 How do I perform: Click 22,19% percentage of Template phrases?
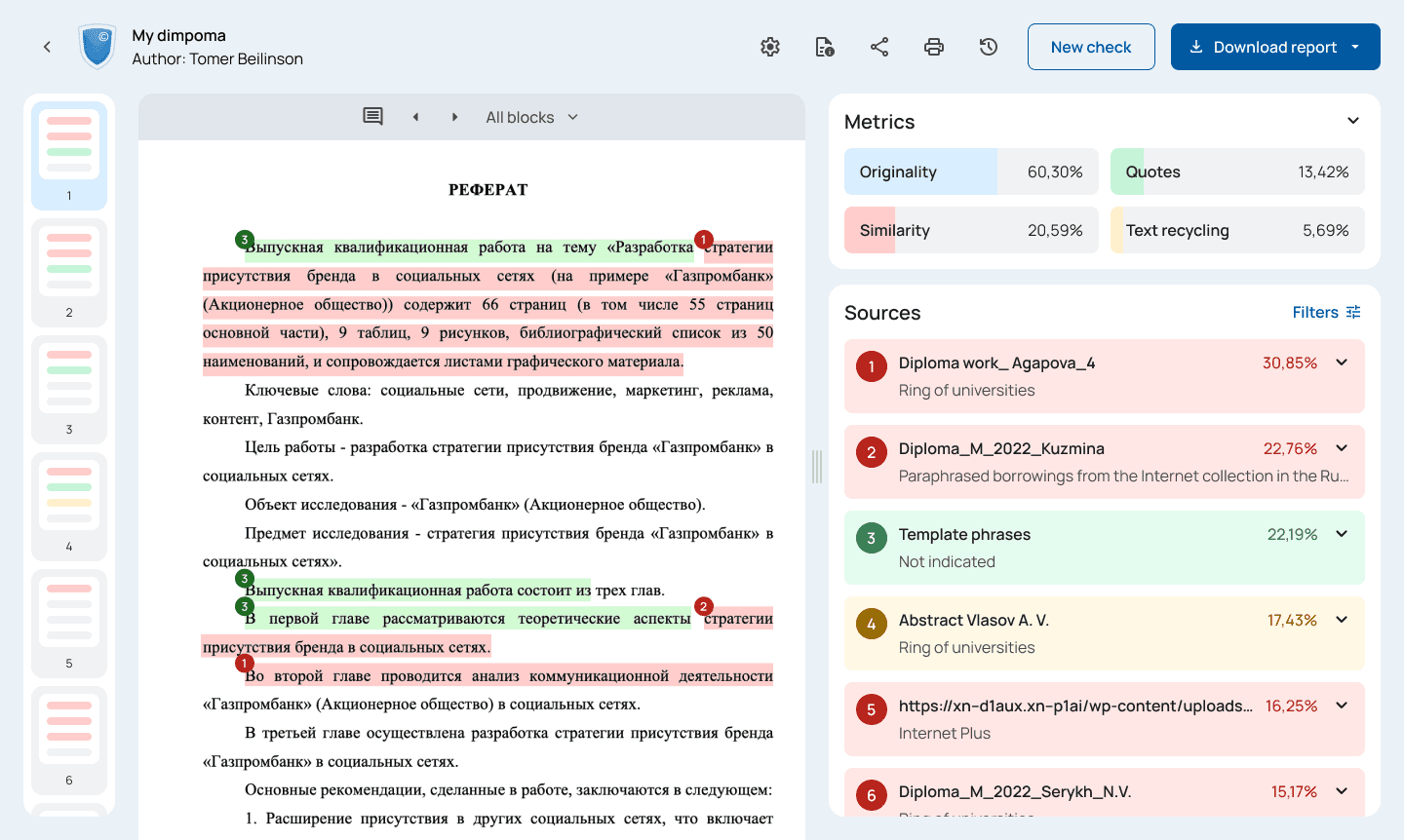[1292, 534]
